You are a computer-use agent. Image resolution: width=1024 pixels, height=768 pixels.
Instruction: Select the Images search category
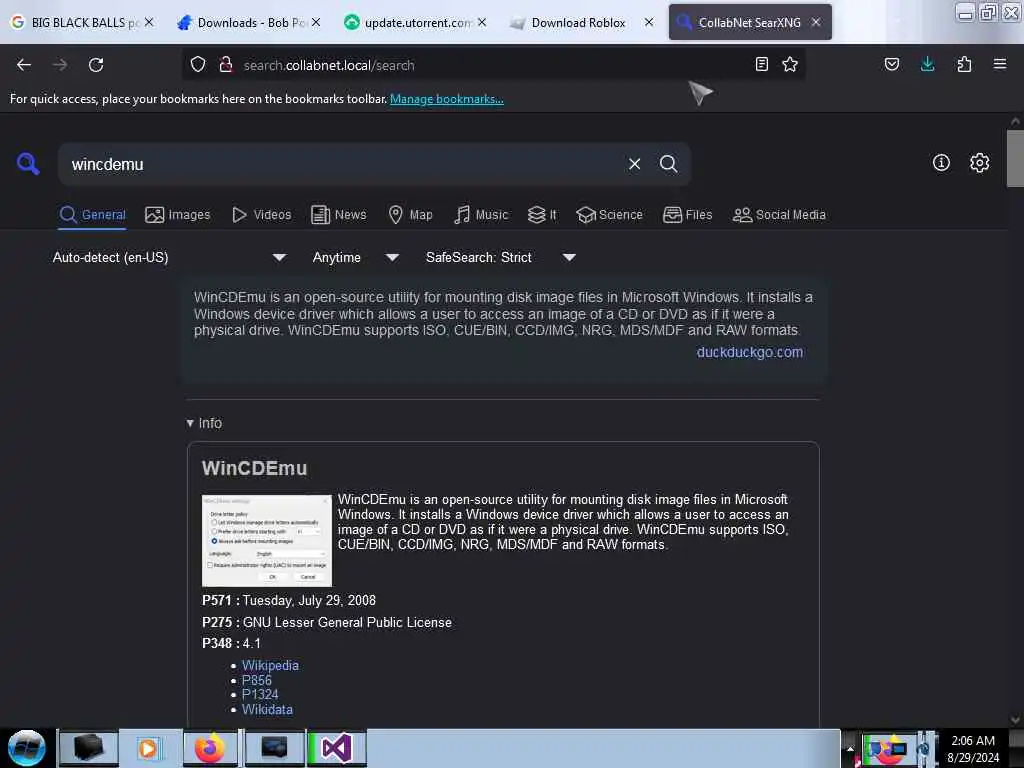point(178,215)
